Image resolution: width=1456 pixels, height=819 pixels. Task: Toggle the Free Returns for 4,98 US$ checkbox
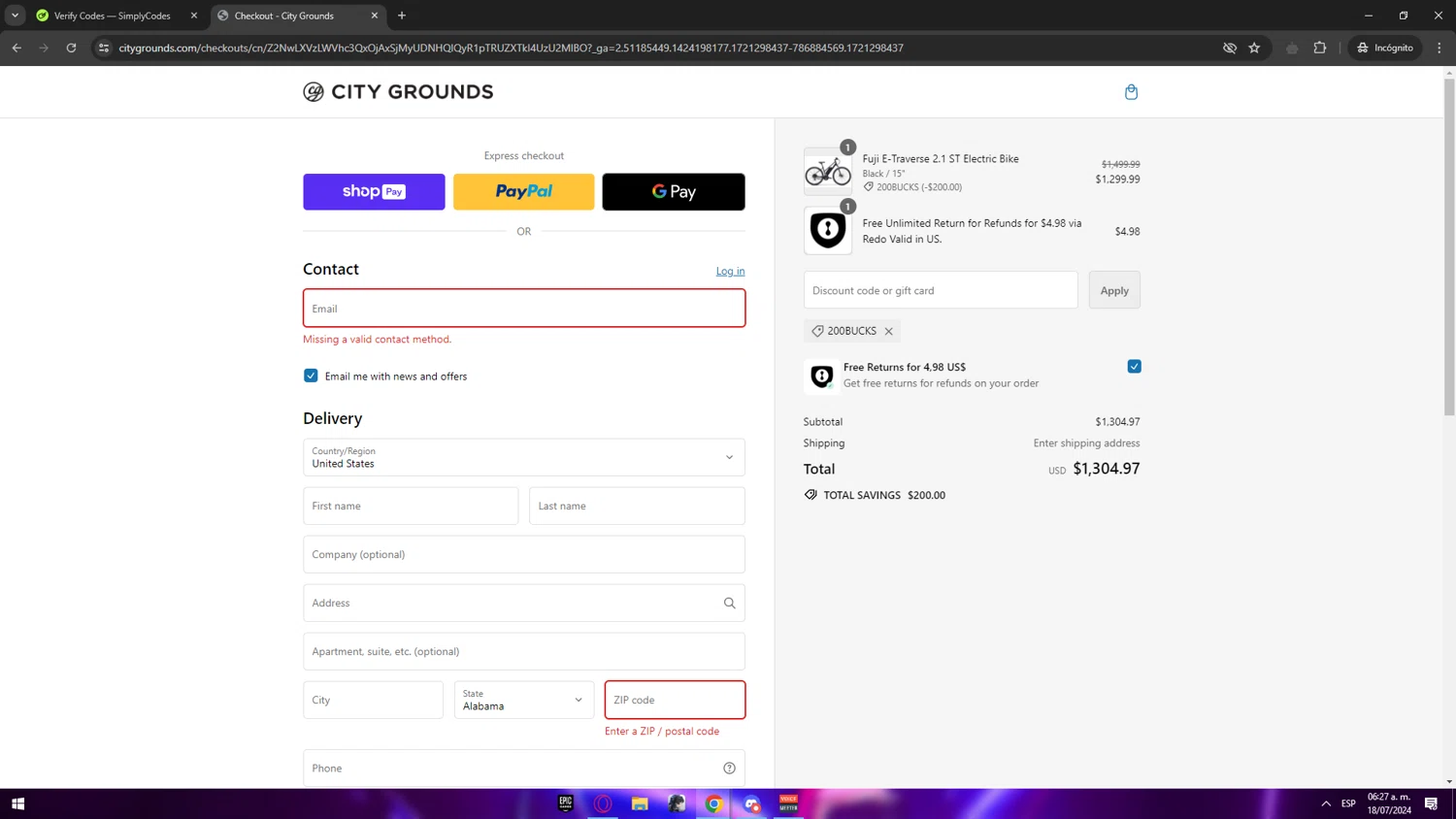1134,367
